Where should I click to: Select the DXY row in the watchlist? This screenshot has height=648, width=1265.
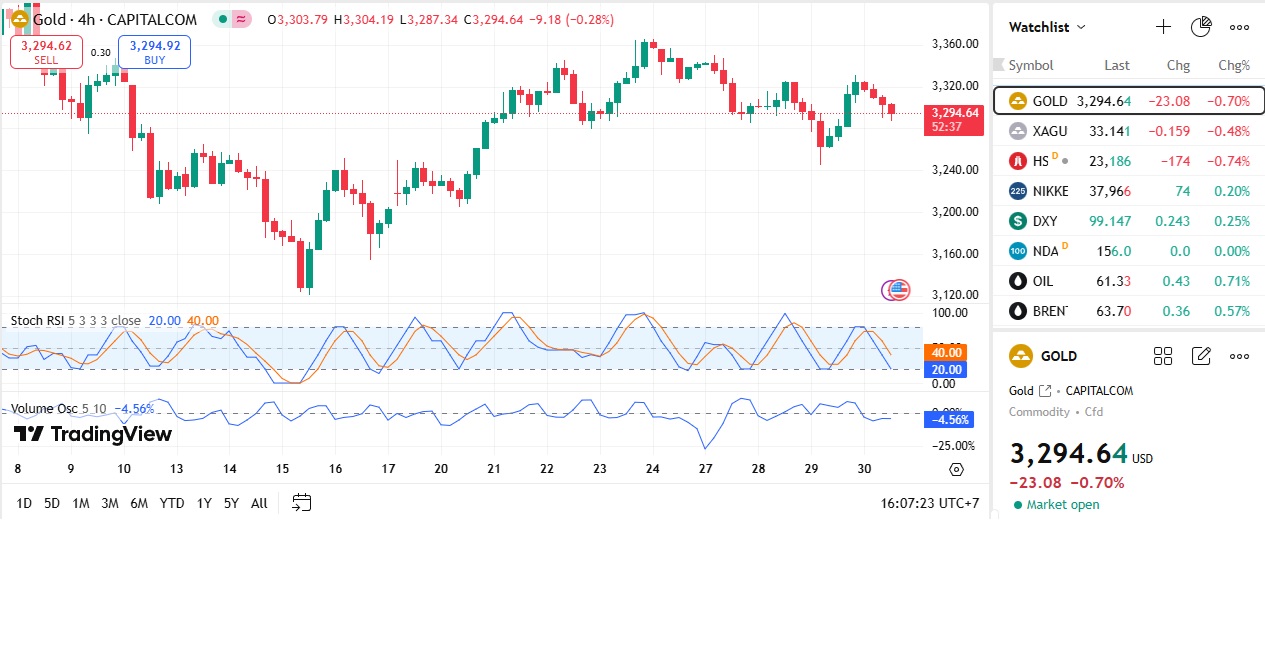(x=1128, y=221)
